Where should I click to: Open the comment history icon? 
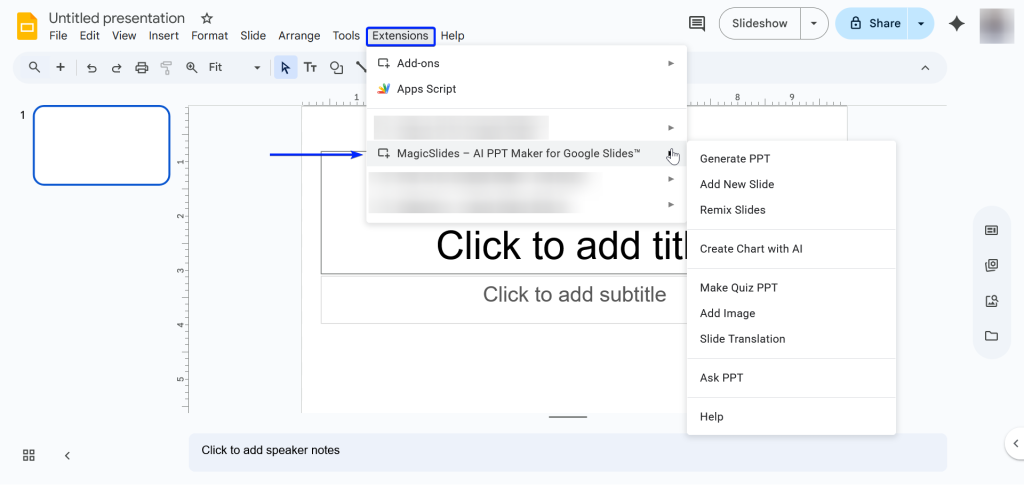point(697,23)
